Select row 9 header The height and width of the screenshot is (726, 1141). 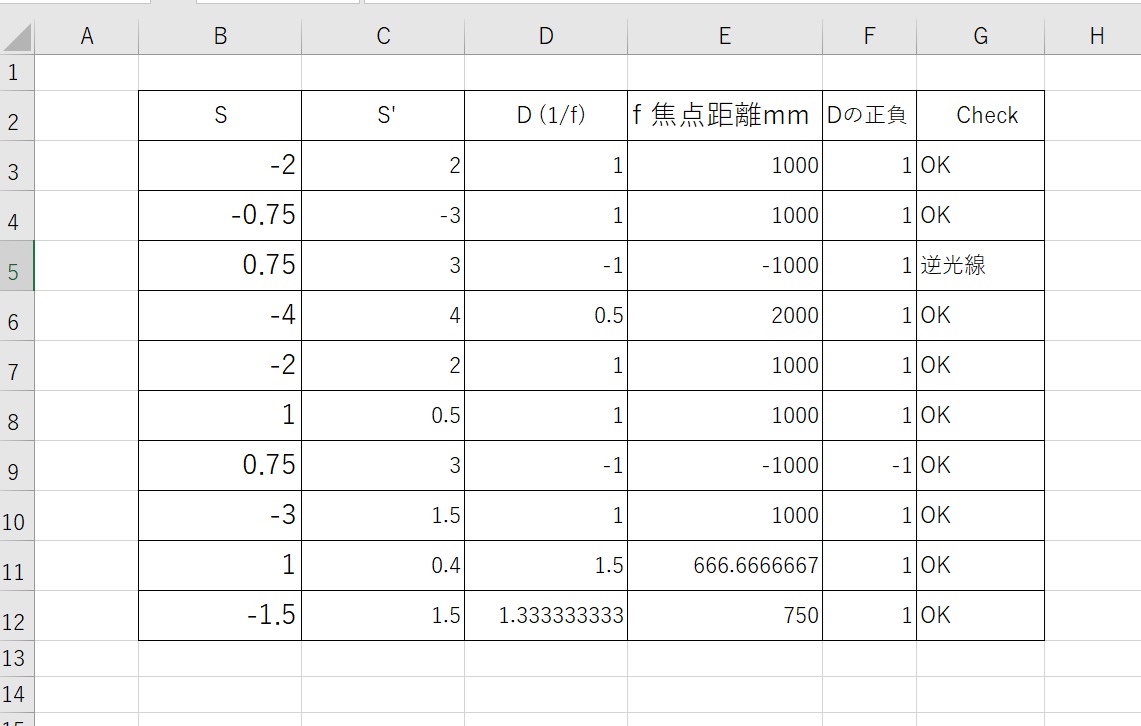(17, 466)
